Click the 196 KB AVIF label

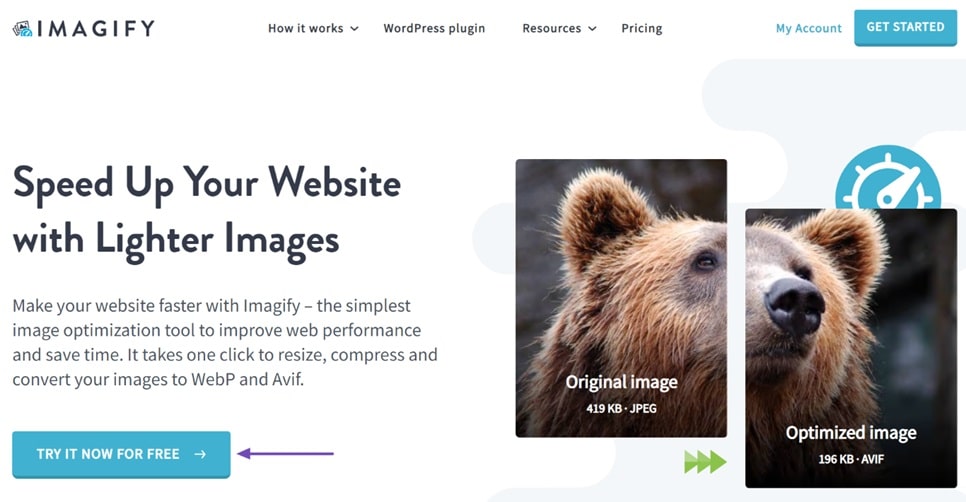click(x=851, y=459)
